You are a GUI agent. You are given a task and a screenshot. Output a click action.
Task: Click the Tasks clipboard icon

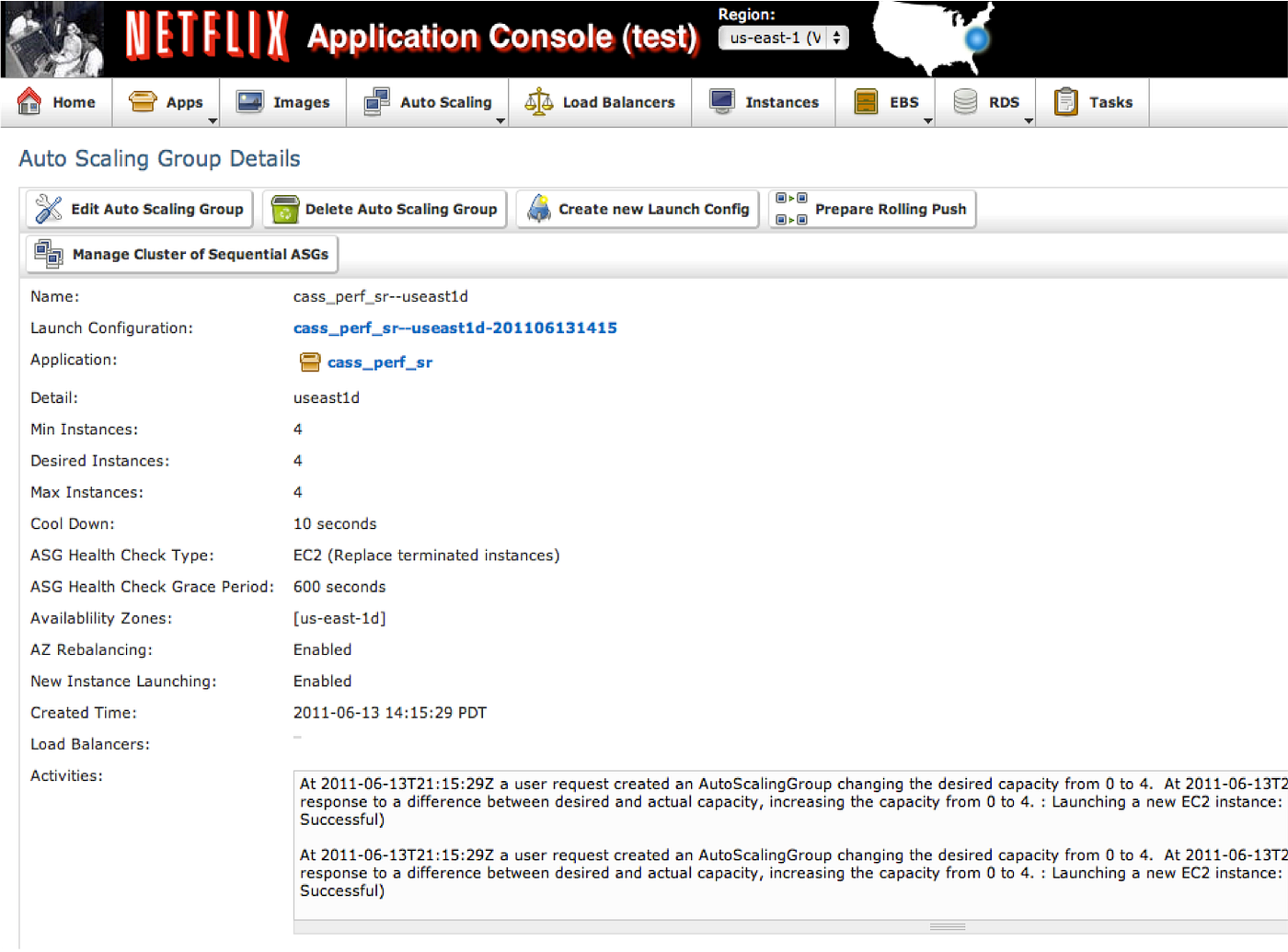tap(1066, 99)
